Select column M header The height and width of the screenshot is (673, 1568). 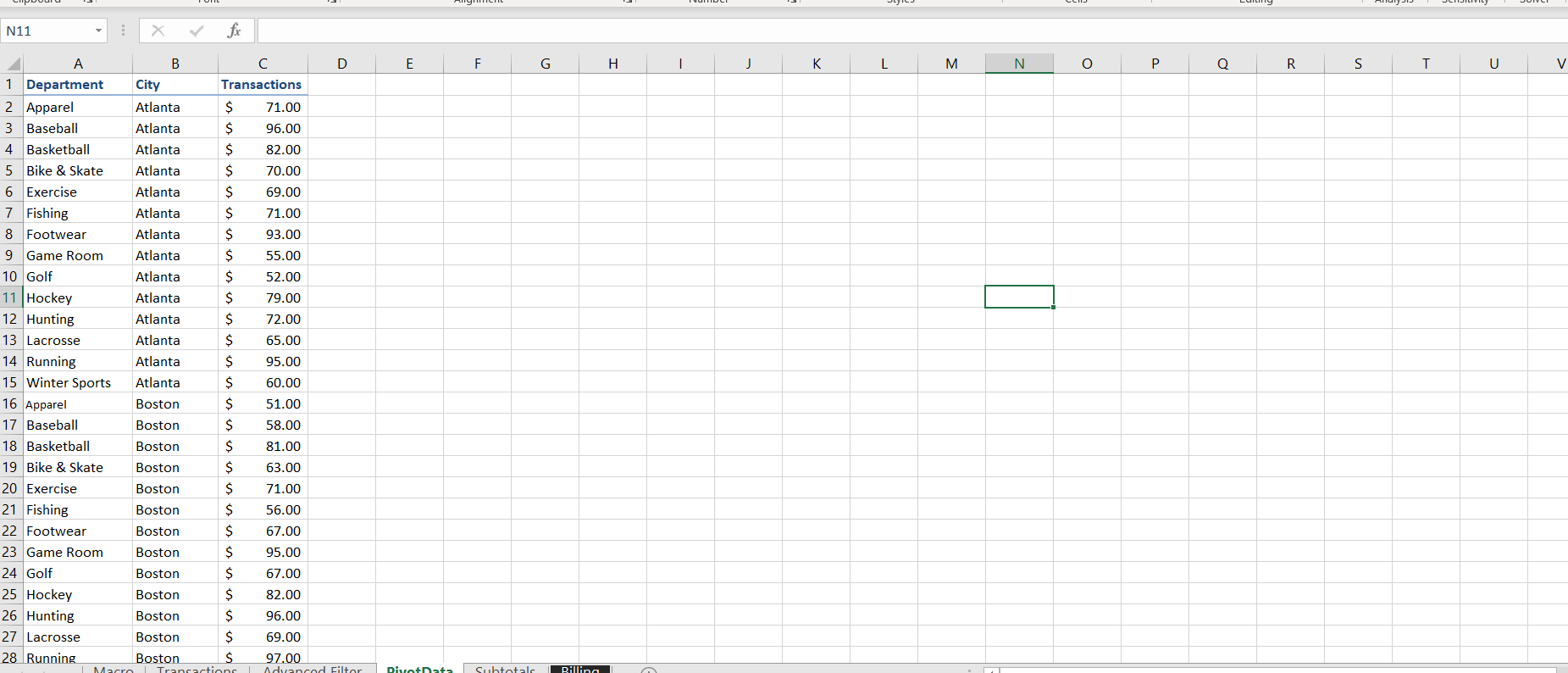point(952,64)
